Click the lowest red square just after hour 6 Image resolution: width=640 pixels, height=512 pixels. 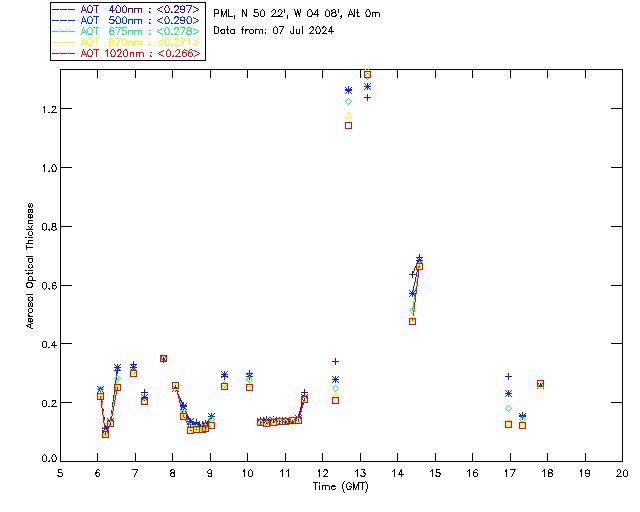click(105, 434)
